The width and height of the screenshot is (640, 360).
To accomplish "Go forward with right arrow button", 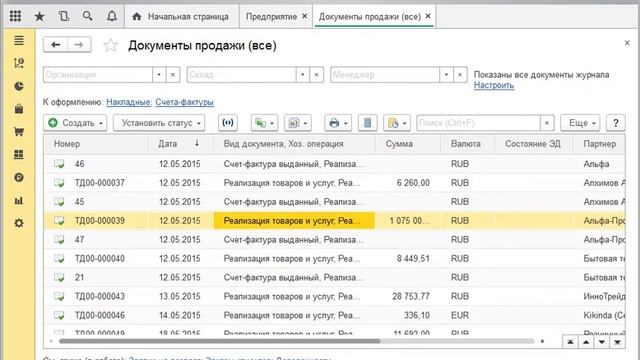I will tap(79, 44).
